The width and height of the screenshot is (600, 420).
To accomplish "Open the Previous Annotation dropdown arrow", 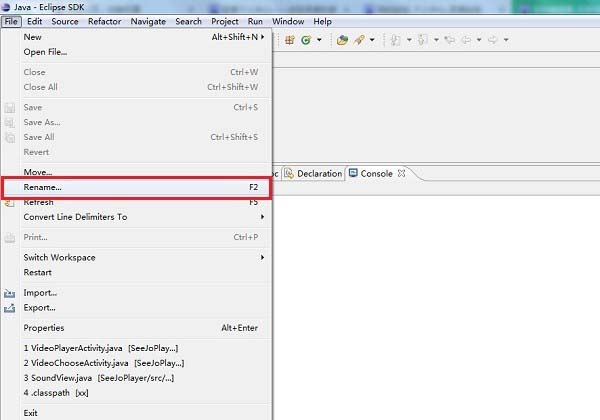I will [436, 40].
